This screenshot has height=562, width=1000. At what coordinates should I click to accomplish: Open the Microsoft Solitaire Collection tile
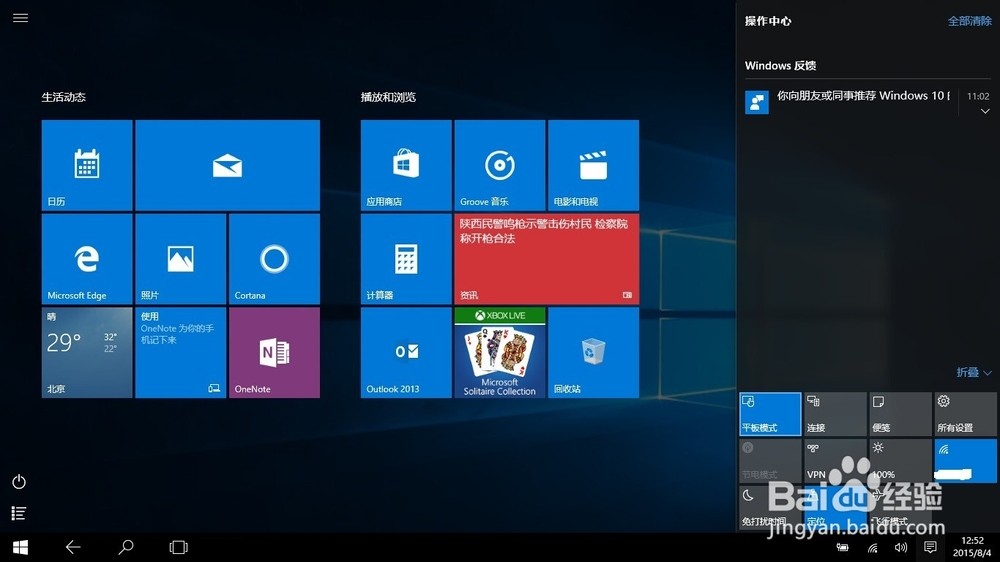(x=500, y=353)
